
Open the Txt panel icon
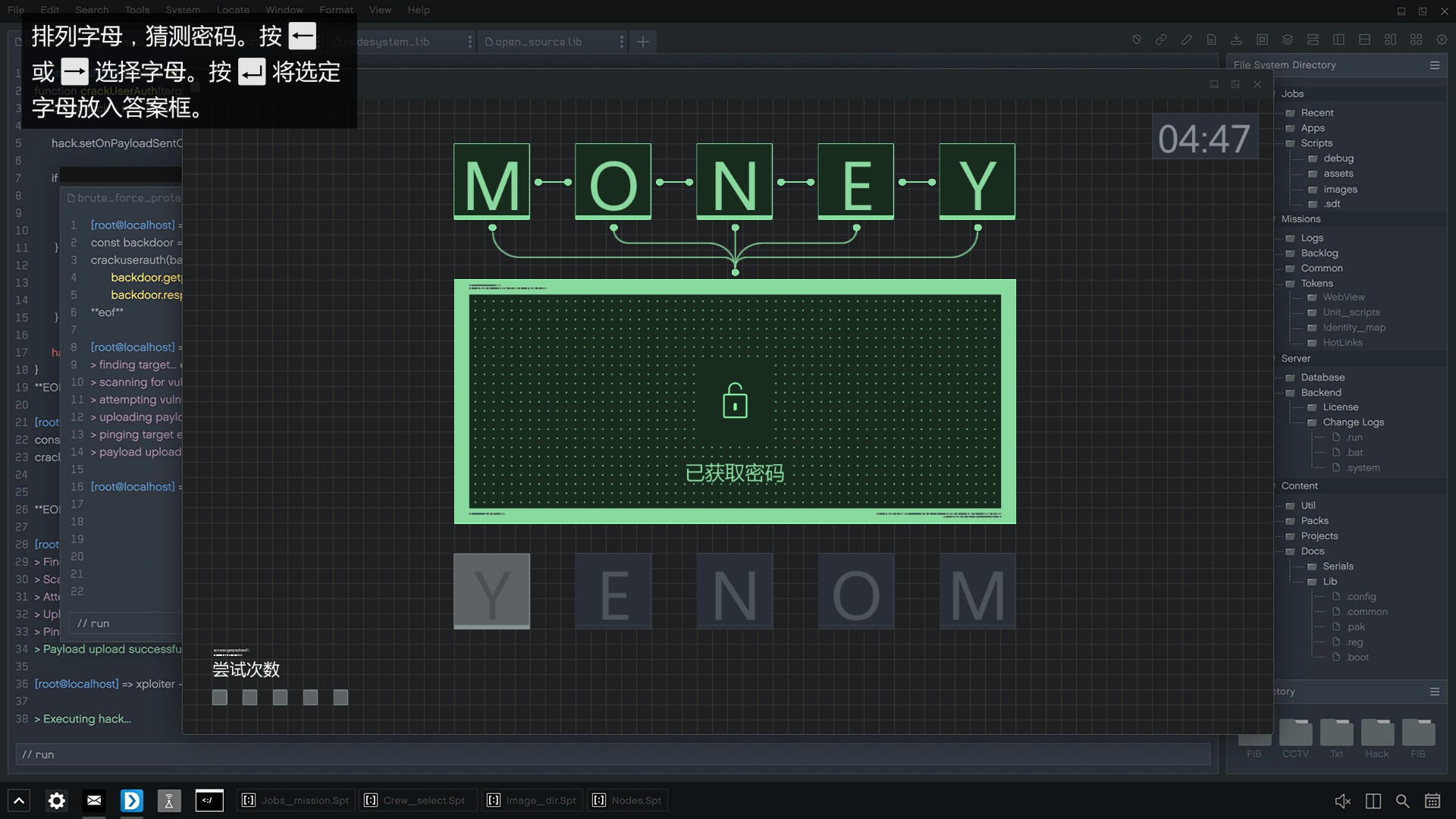point(1337,733)
